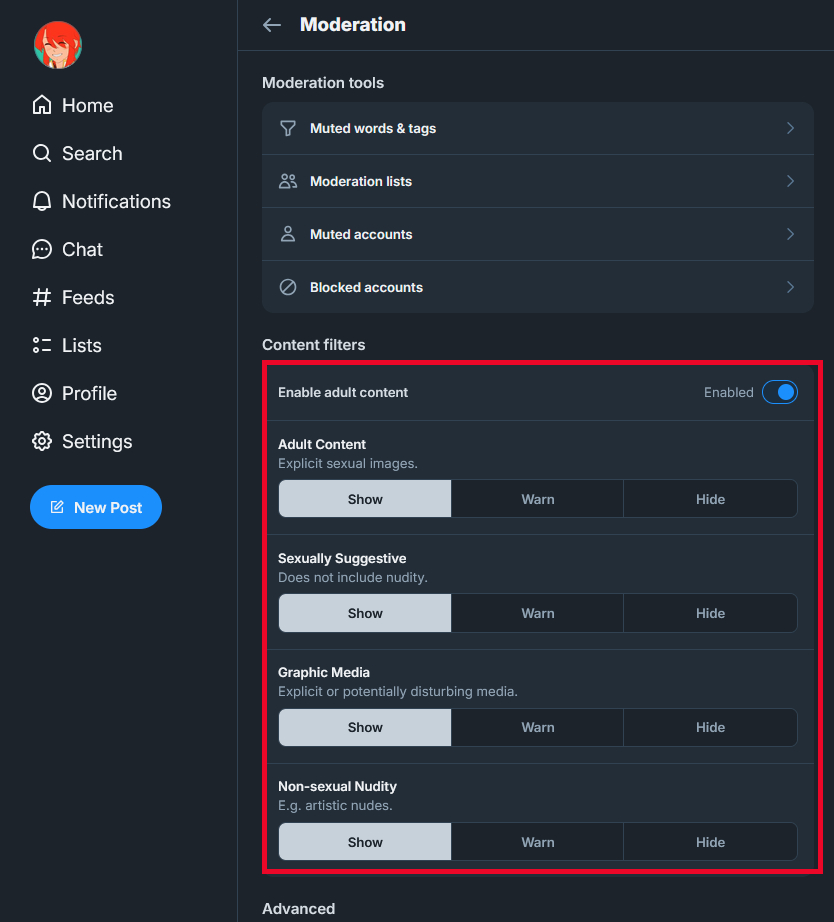Expand Moderation lists chevron
834x922 pixels.
(x=790, y=181)
